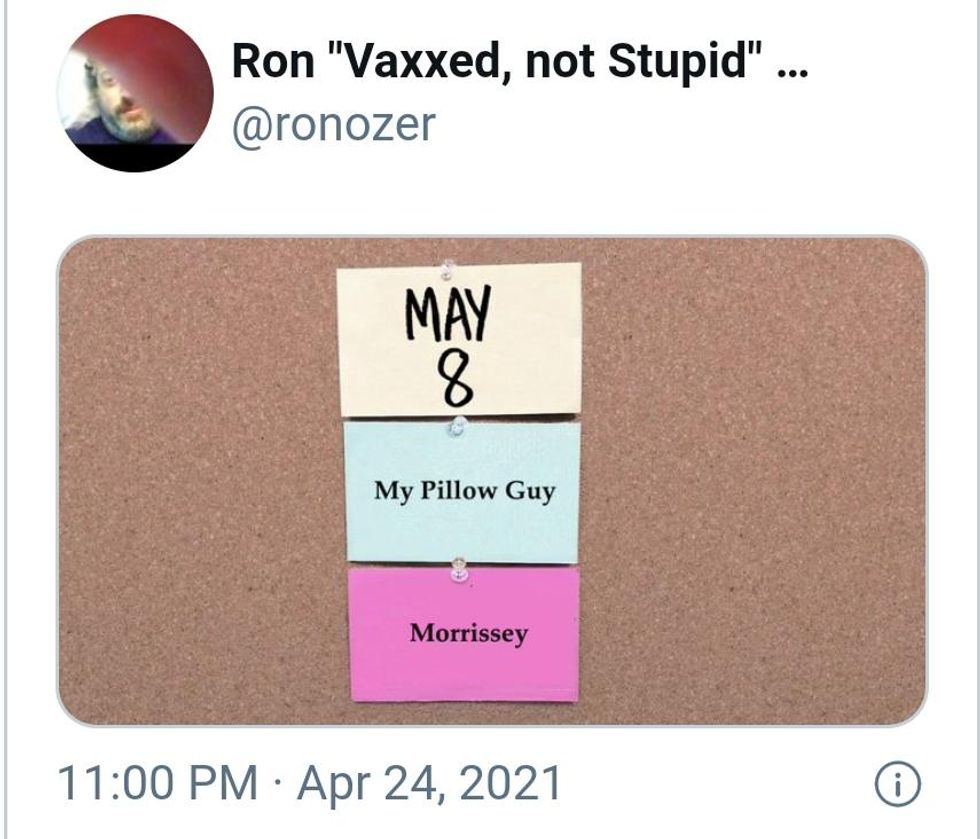Screen dimensions: 980x839
Task: Click the truncation ellipsis after the display name
Action: [793, 68]
